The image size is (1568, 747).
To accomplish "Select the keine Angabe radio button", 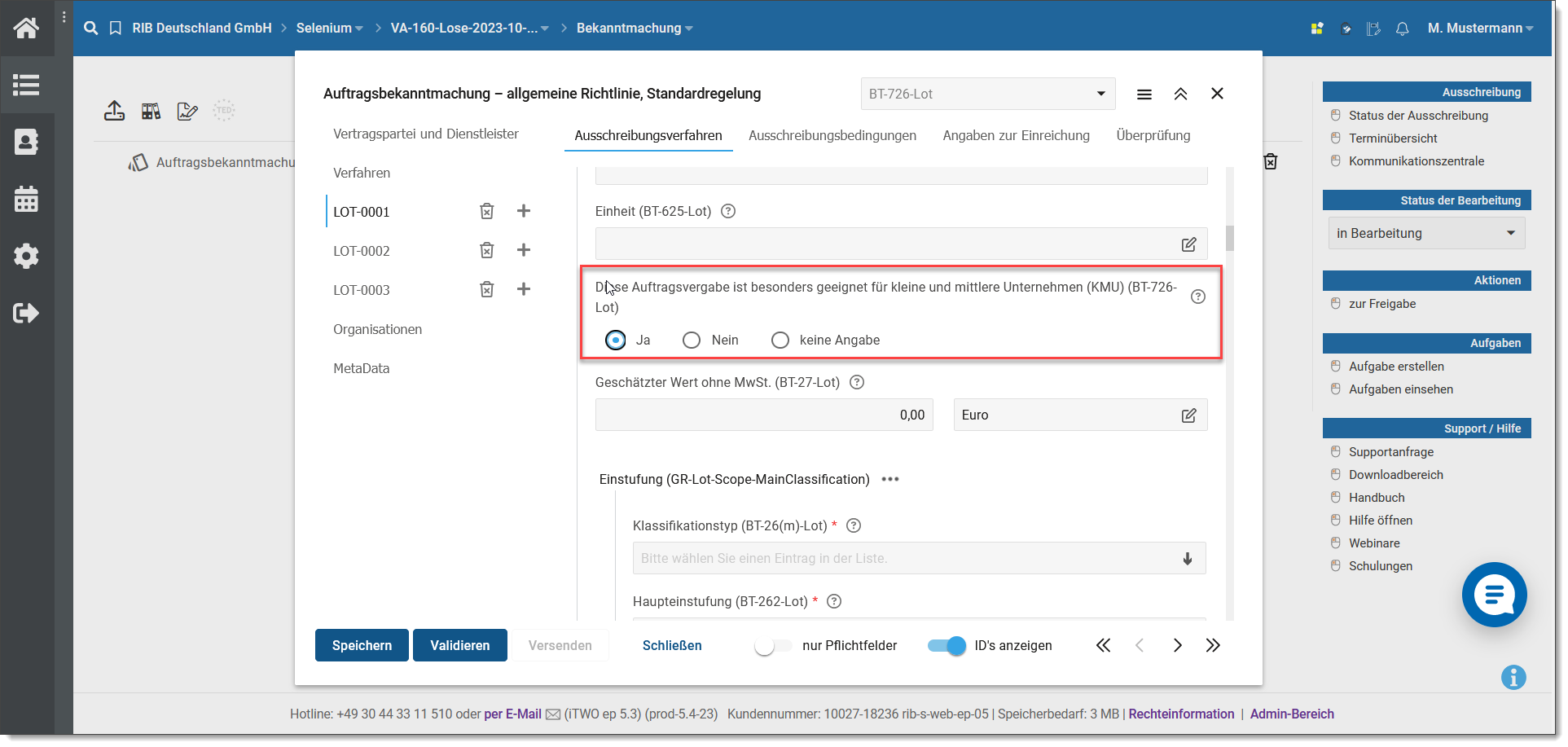I will (780, 340).
